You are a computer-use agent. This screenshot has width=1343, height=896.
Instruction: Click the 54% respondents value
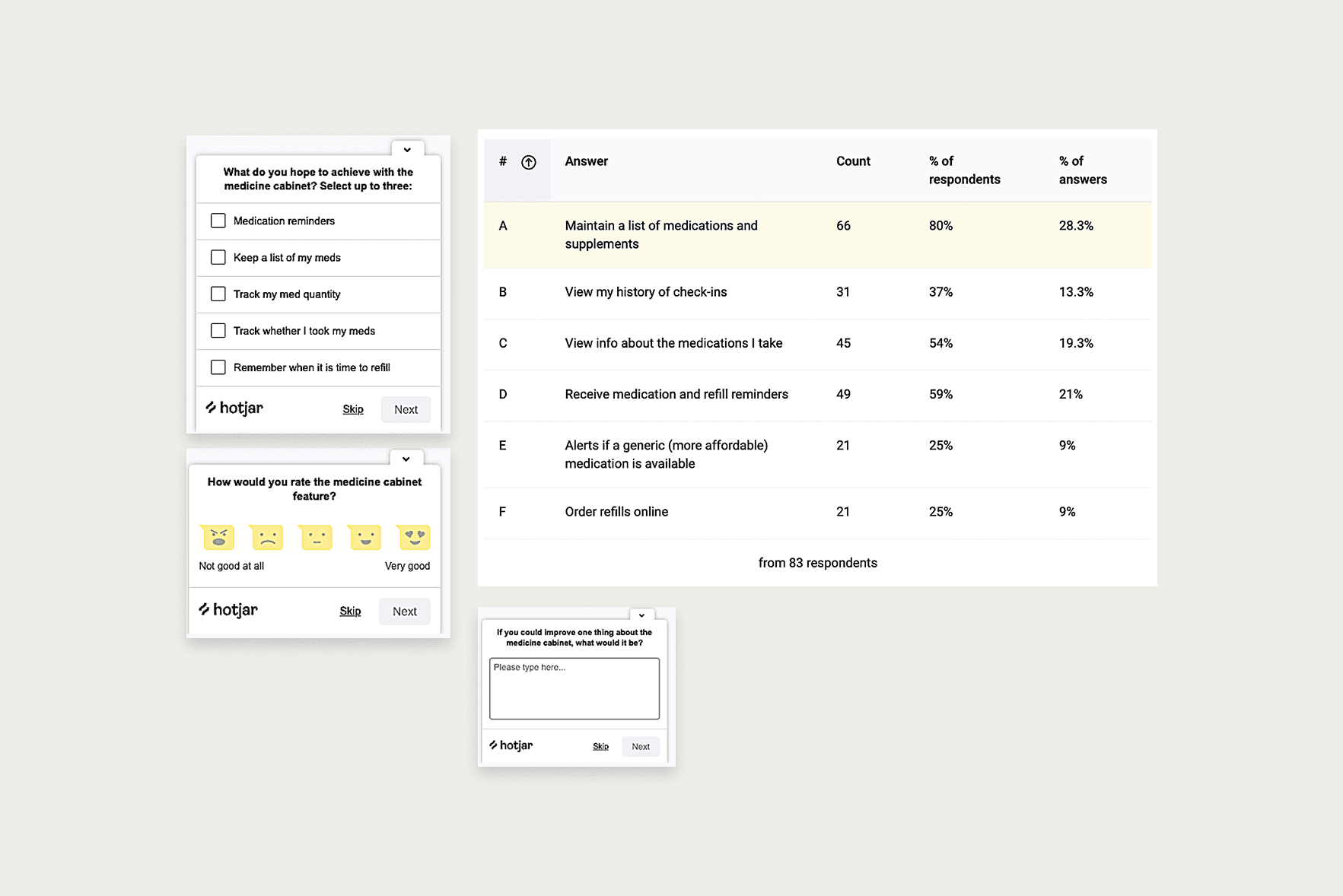click(940, 343)
